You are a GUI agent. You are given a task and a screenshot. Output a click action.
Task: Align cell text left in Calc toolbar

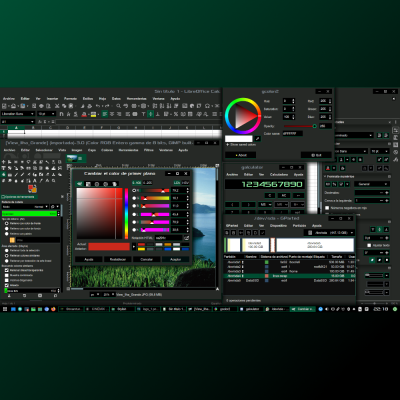click(105, 114)
